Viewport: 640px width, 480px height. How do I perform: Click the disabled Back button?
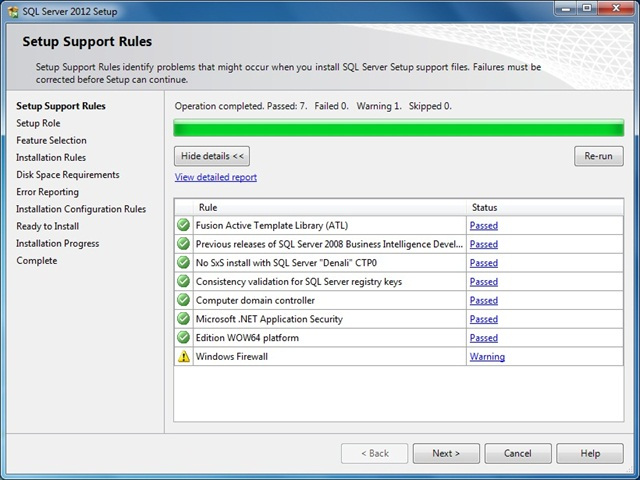[374, 453]
